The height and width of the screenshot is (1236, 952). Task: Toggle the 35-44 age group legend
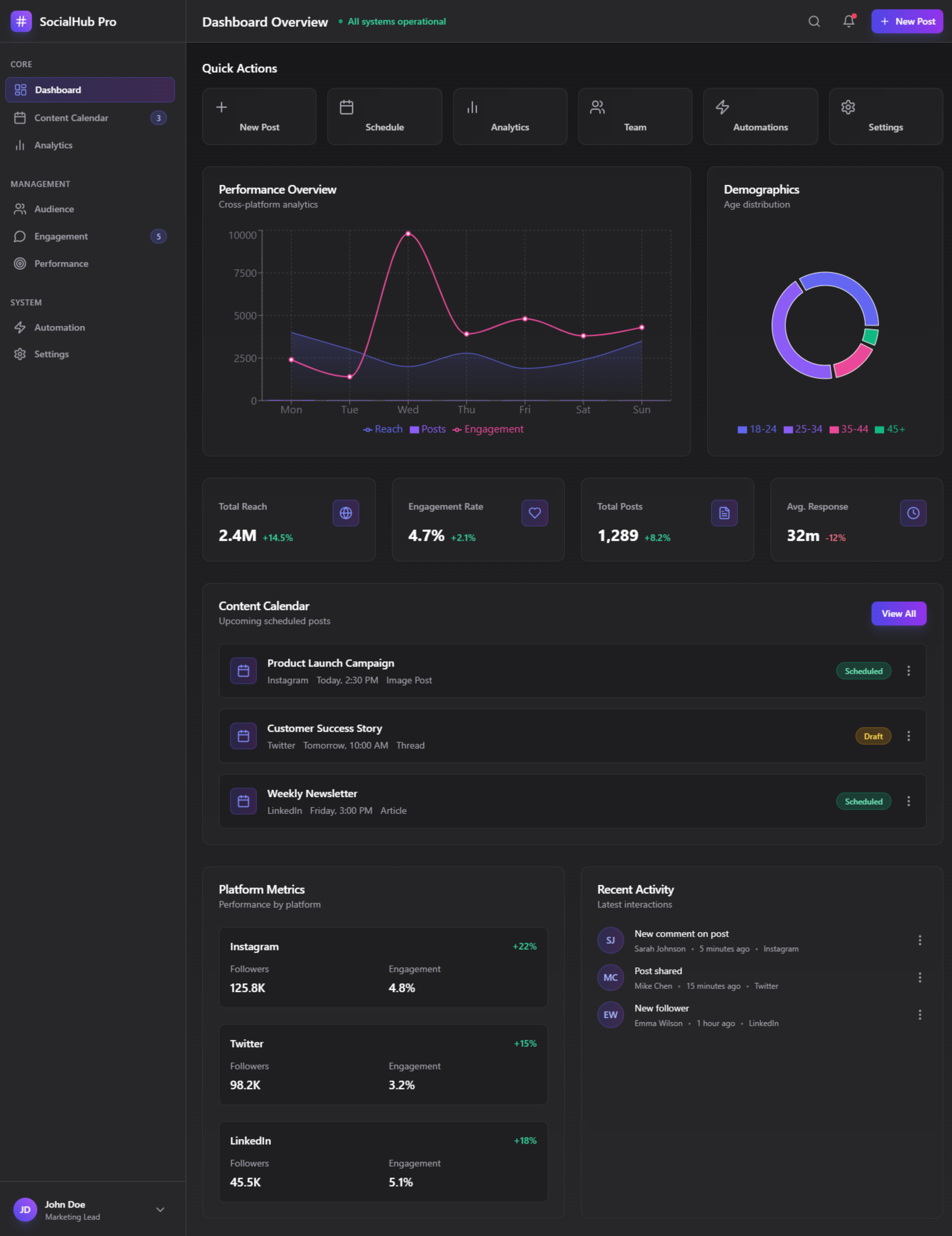849,429
